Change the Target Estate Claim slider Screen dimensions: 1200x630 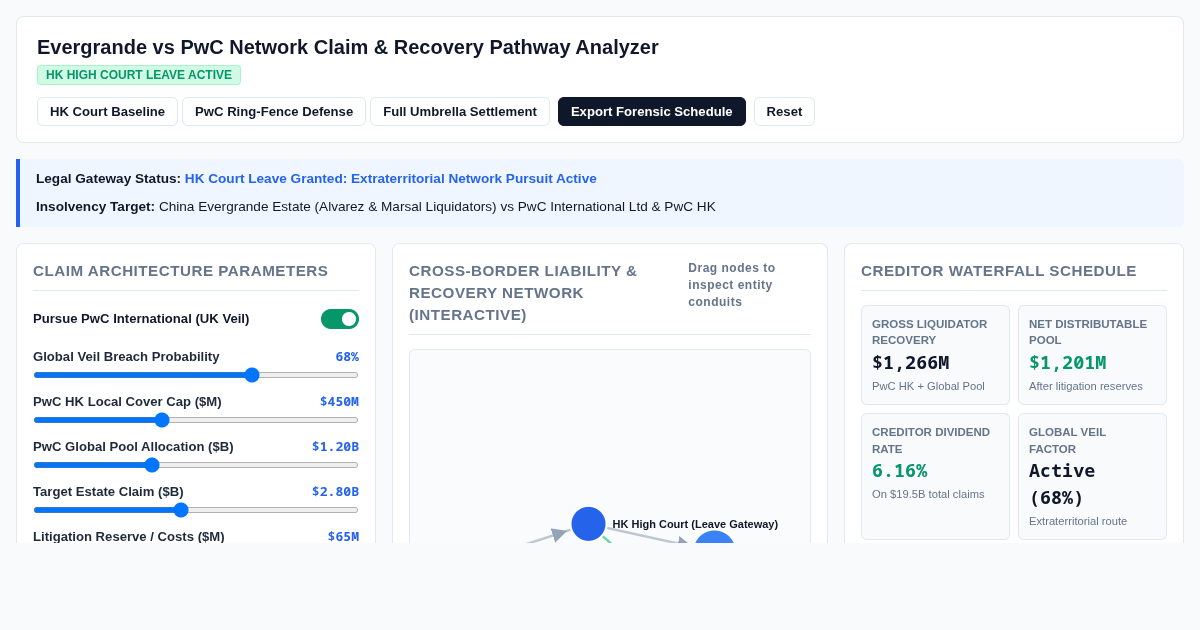196,510
